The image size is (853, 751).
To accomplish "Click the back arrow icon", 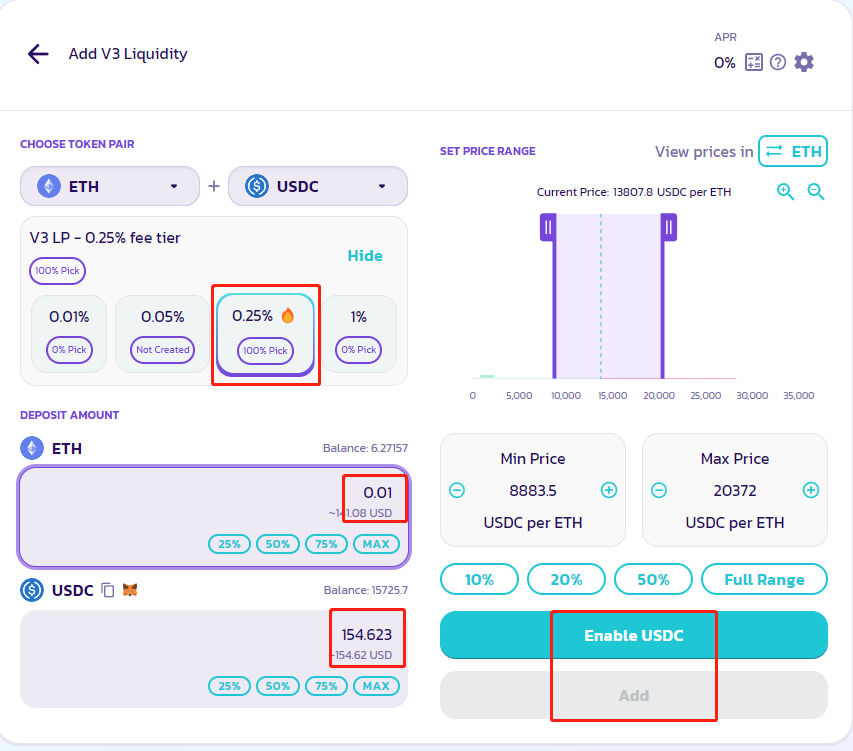I will pyautogui.click(x=38, y=54).
